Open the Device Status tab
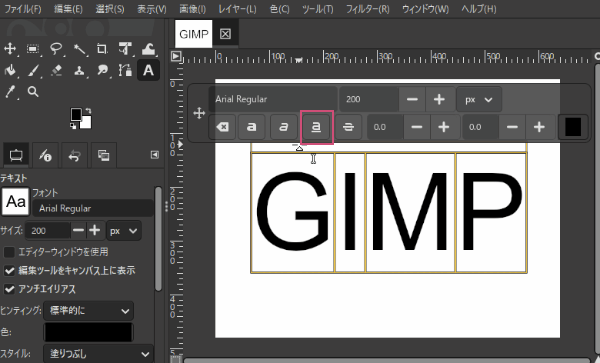 pos(46,155)
